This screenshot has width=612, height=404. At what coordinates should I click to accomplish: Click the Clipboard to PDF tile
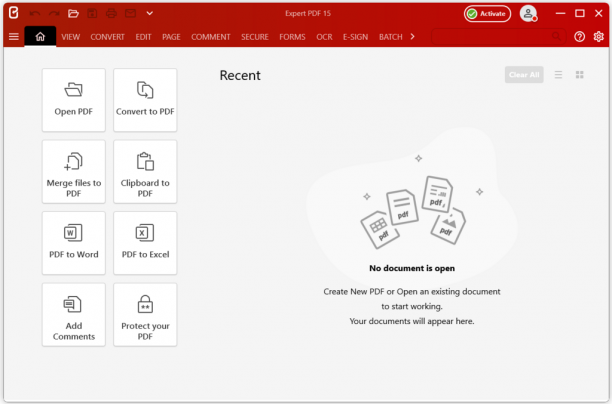145,172
